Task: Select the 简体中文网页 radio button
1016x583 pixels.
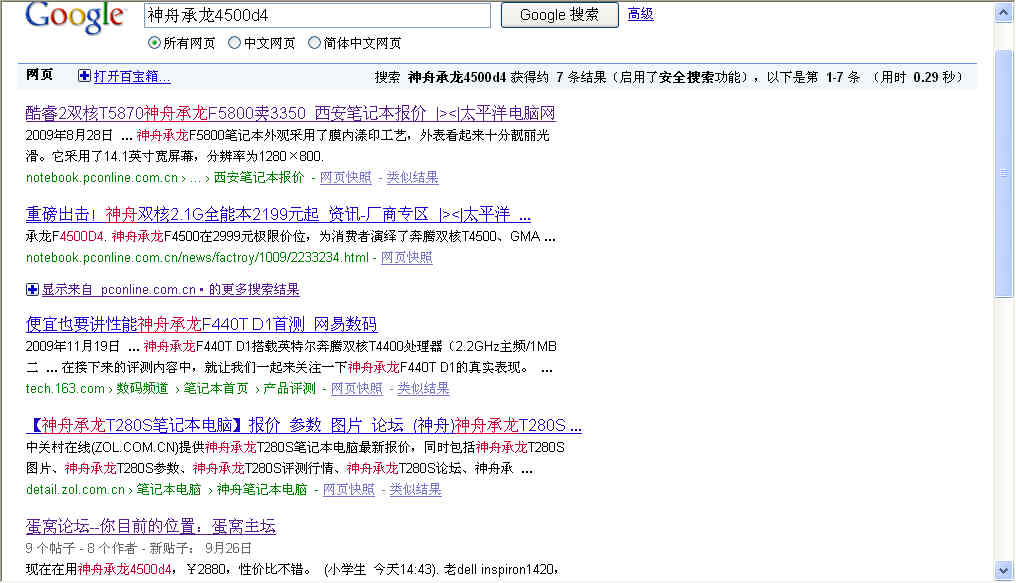Action: click(314, 43)
